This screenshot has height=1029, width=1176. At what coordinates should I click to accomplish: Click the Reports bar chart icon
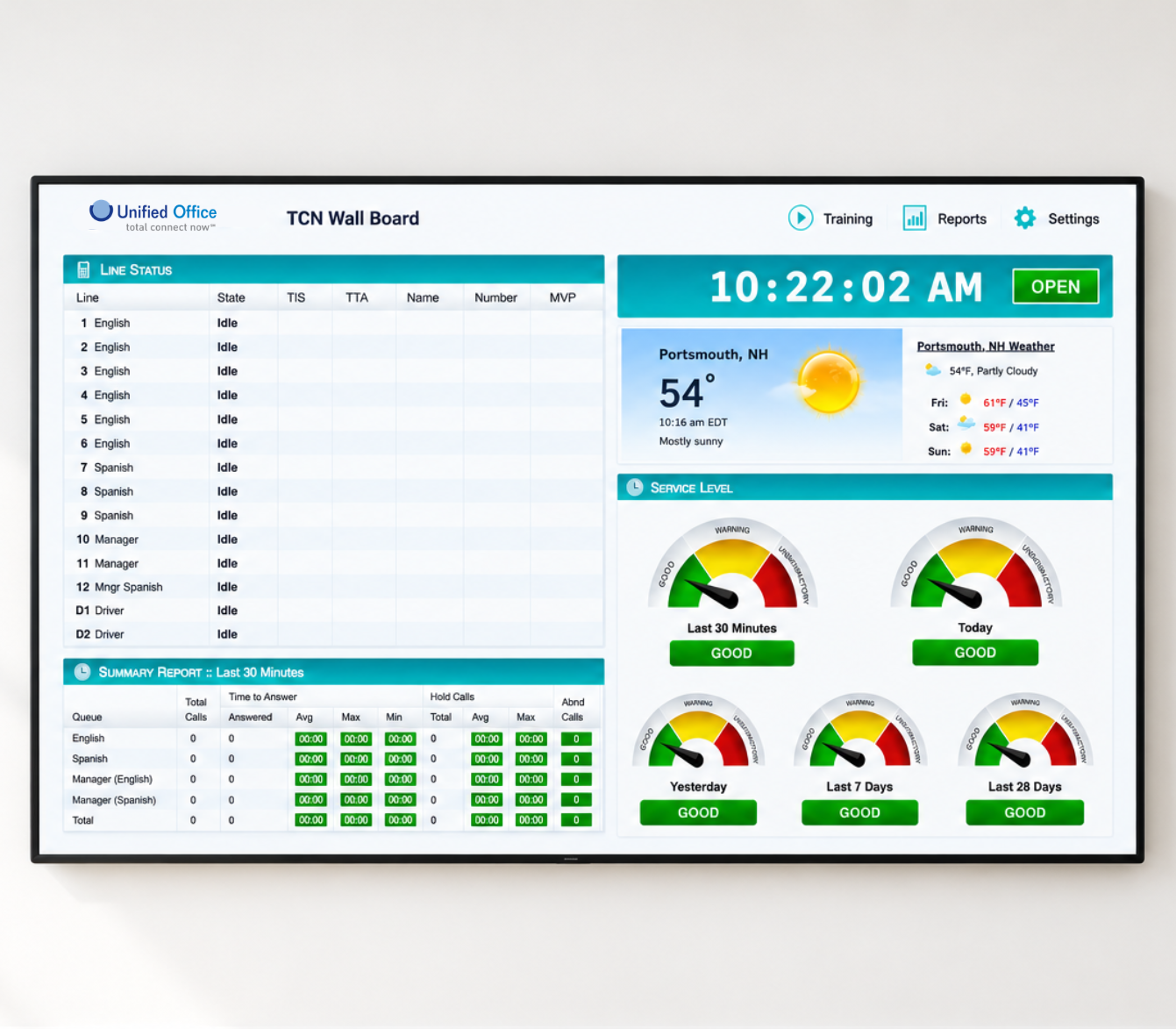coord(915,218)
